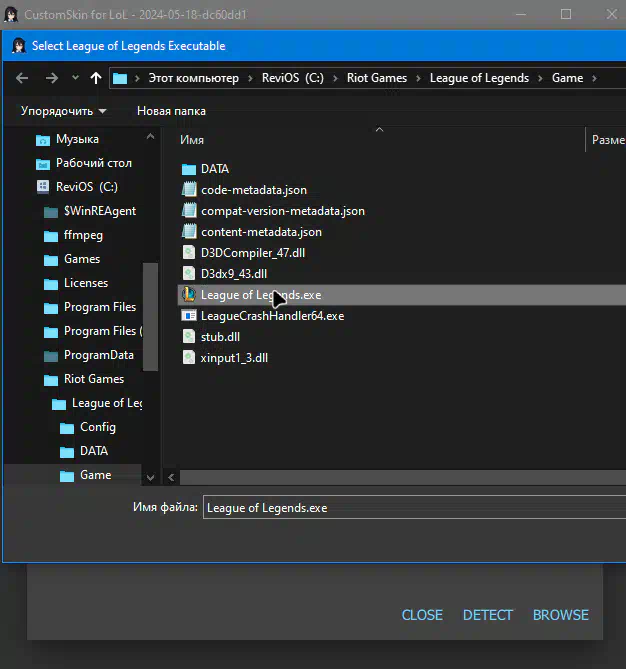
Task: Click League of Legends.exe application icon
Action: (x=189, y=294)
